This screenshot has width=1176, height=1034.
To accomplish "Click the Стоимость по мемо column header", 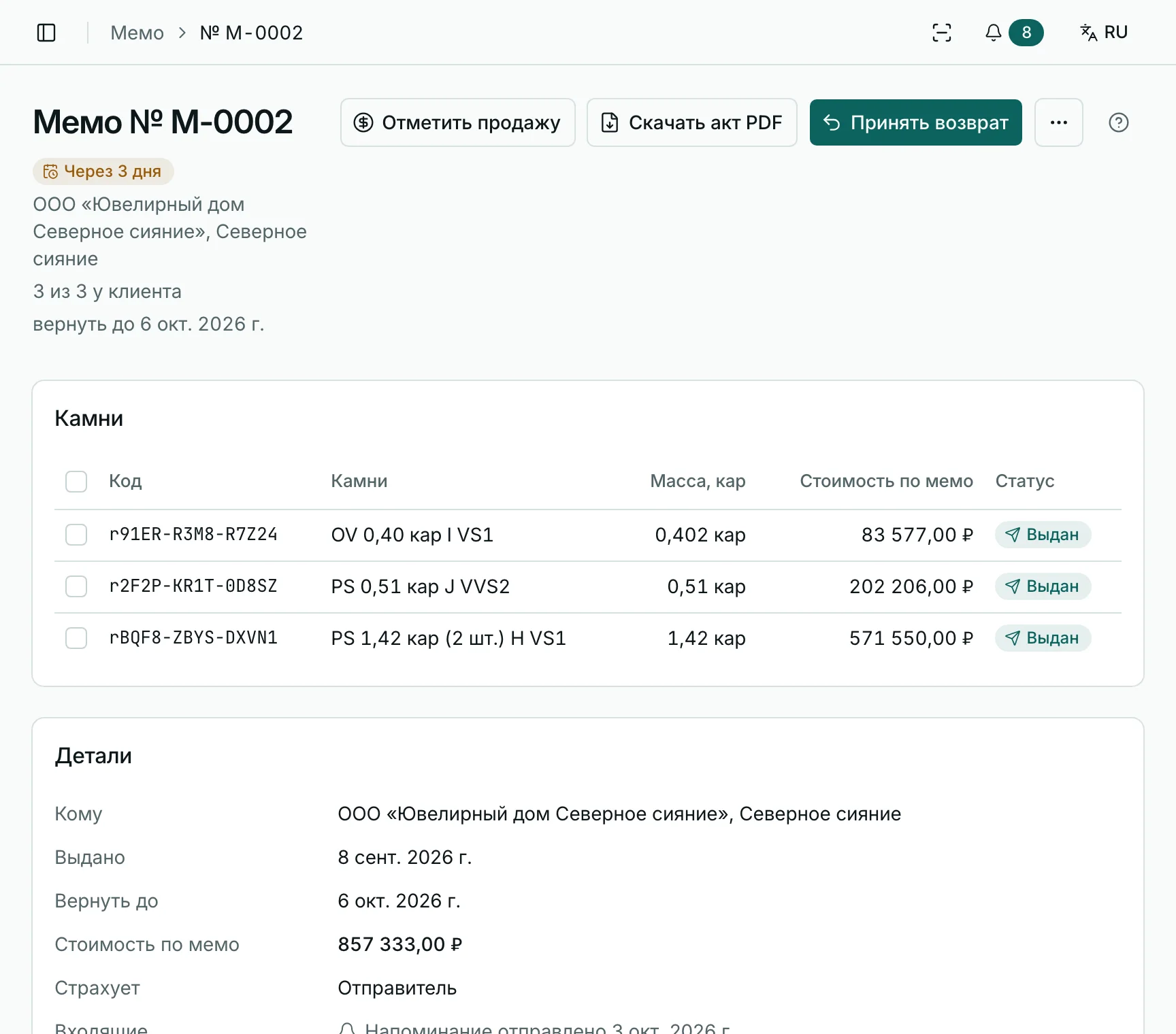I will pos(887,482).
